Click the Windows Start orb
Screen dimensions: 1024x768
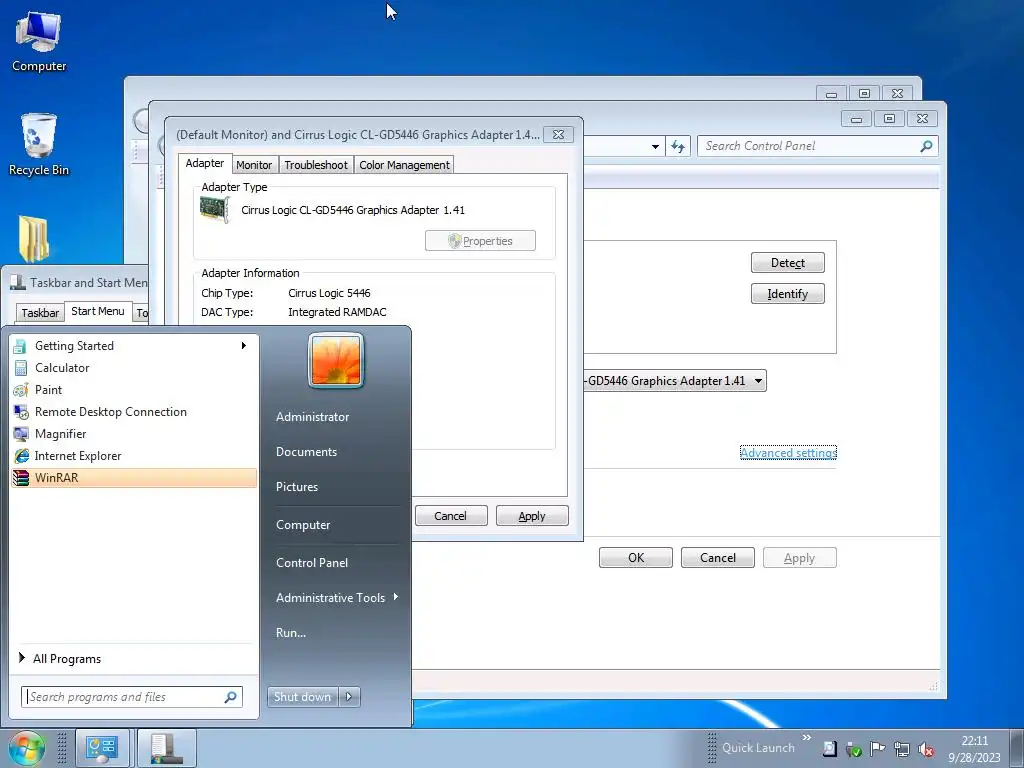[x=27, y=748]
